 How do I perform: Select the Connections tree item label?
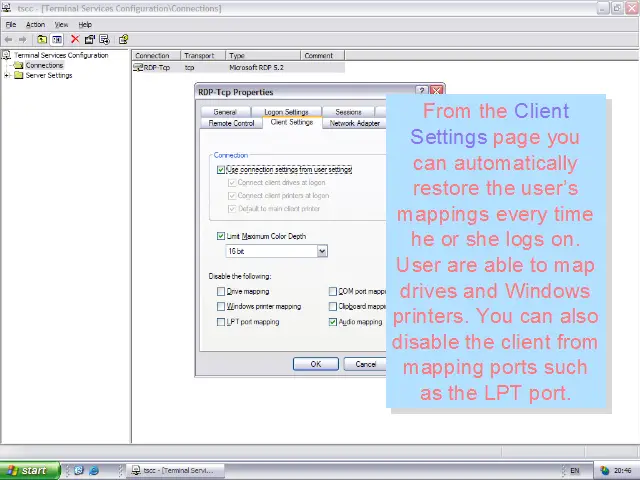[x=44, y=65]
